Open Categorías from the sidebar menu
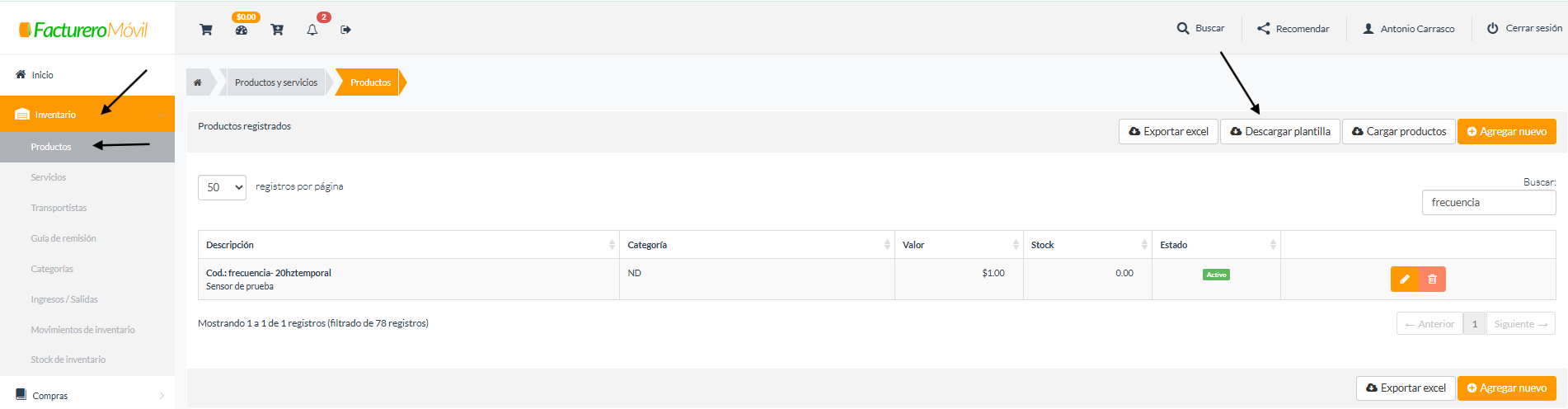 coord(52,269)
